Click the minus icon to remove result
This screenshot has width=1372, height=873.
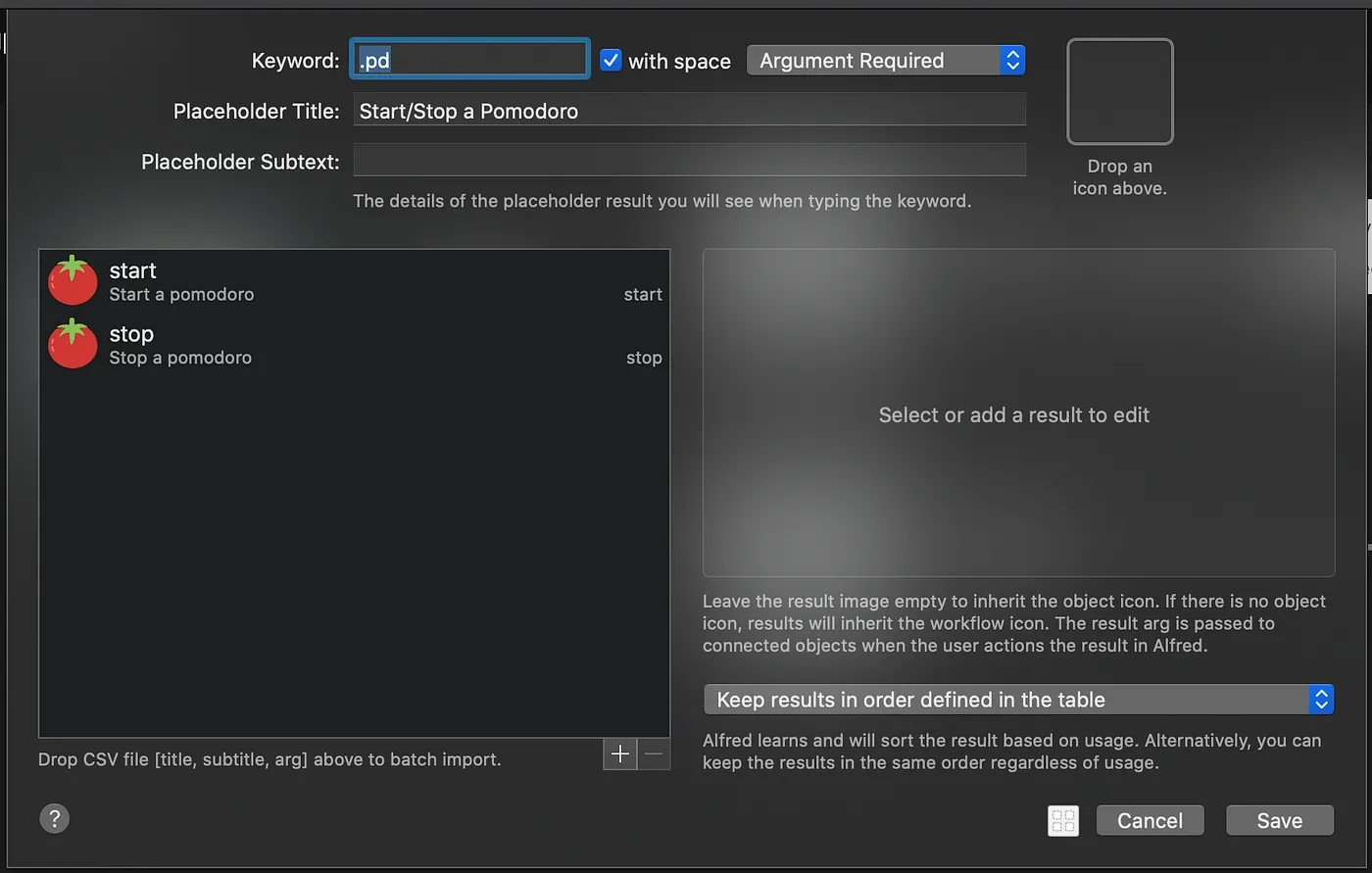pyautogui.click(x=654, y=753)
